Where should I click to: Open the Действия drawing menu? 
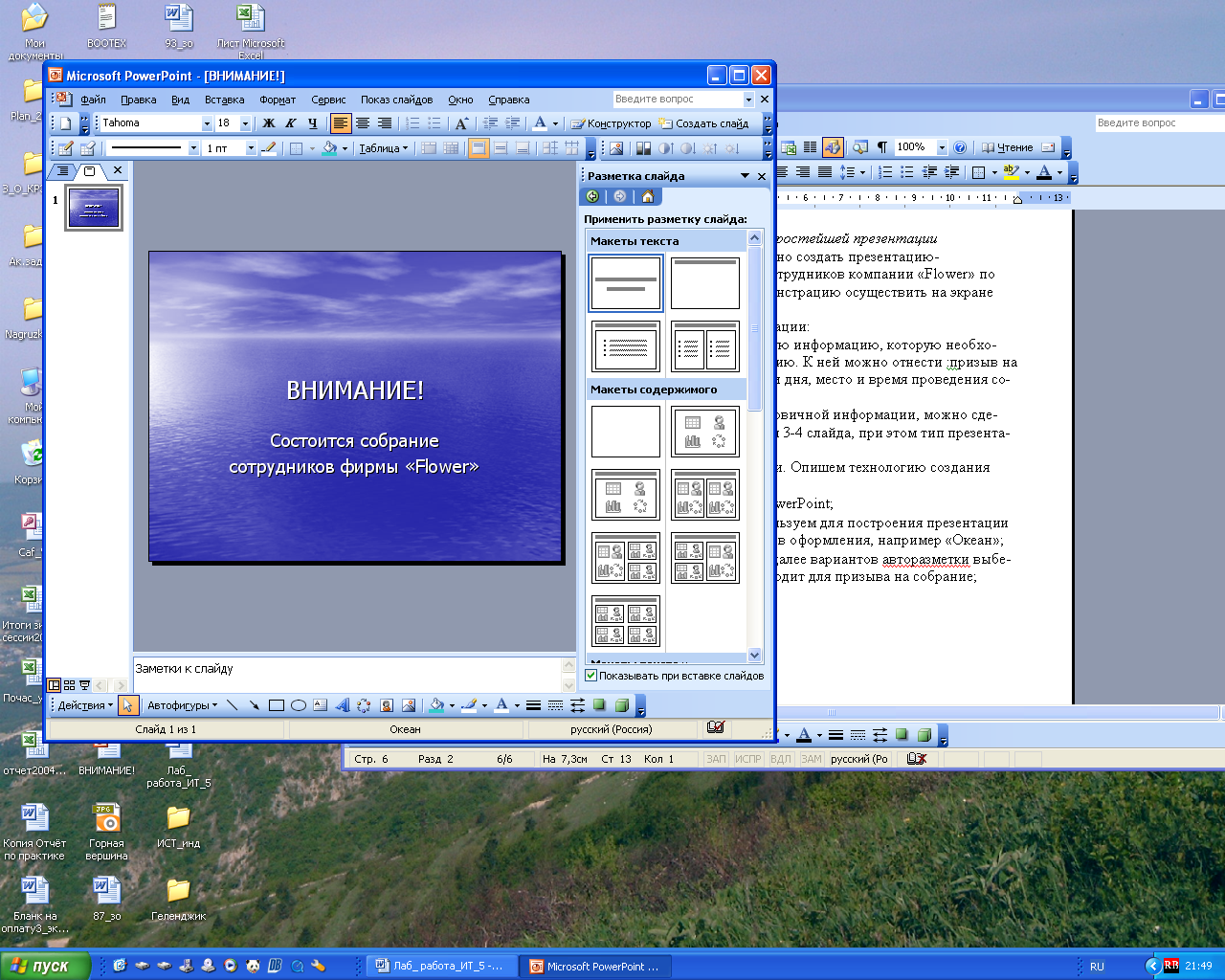[x=85, y=705]
